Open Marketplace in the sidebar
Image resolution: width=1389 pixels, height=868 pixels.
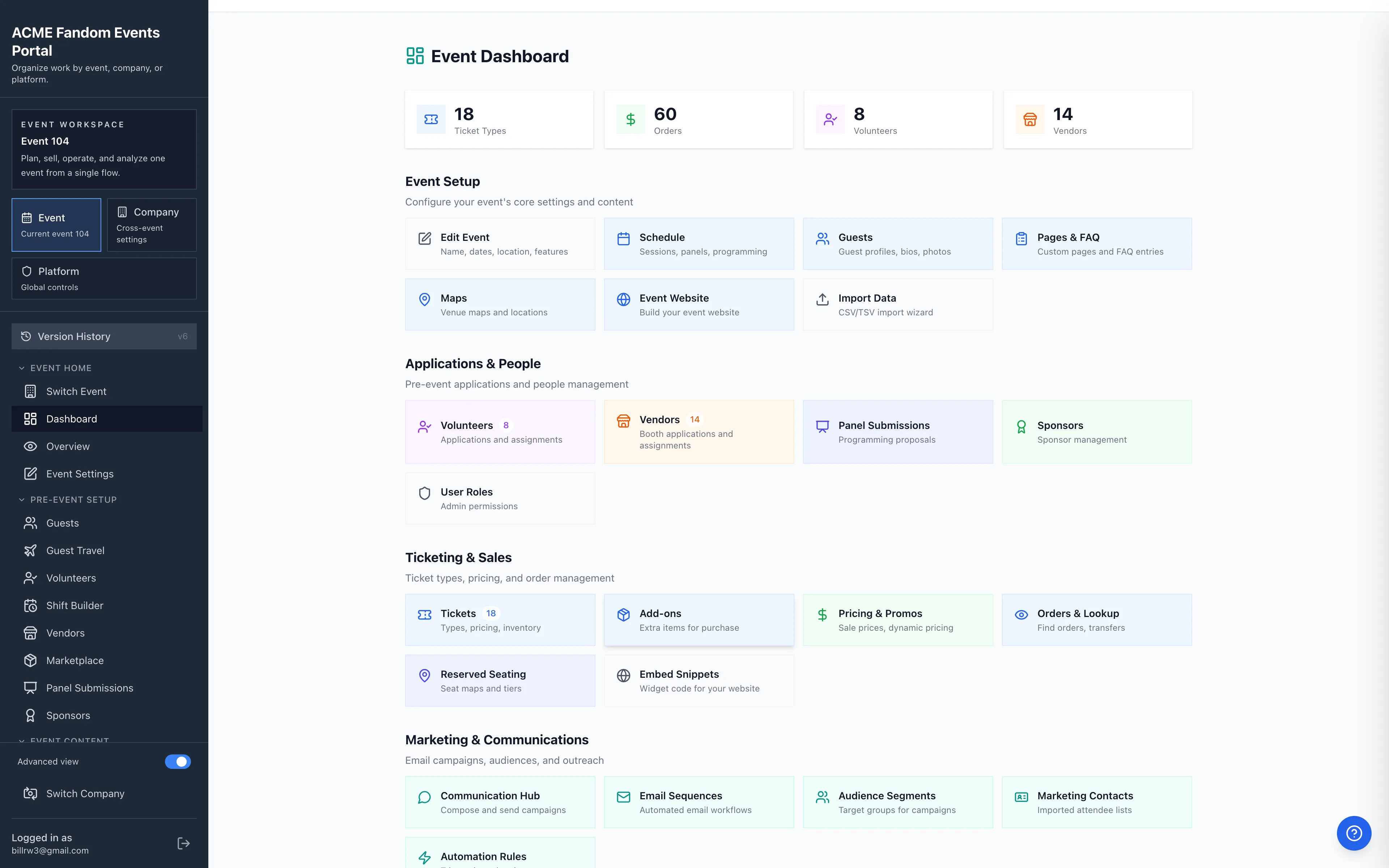click(x=107, y=661)
